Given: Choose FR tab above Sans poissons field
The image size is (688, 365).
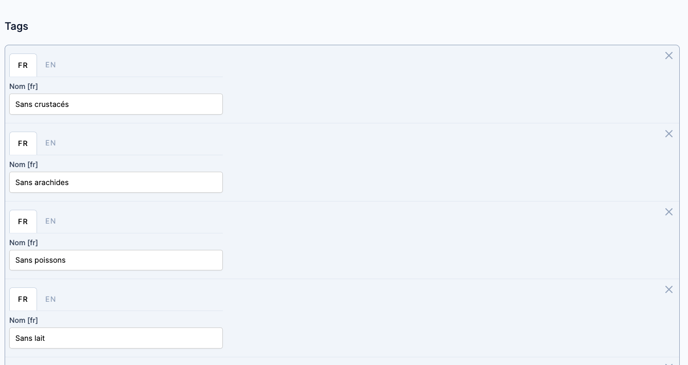Looking at the screenshot, I should click(x=23, y=222).
